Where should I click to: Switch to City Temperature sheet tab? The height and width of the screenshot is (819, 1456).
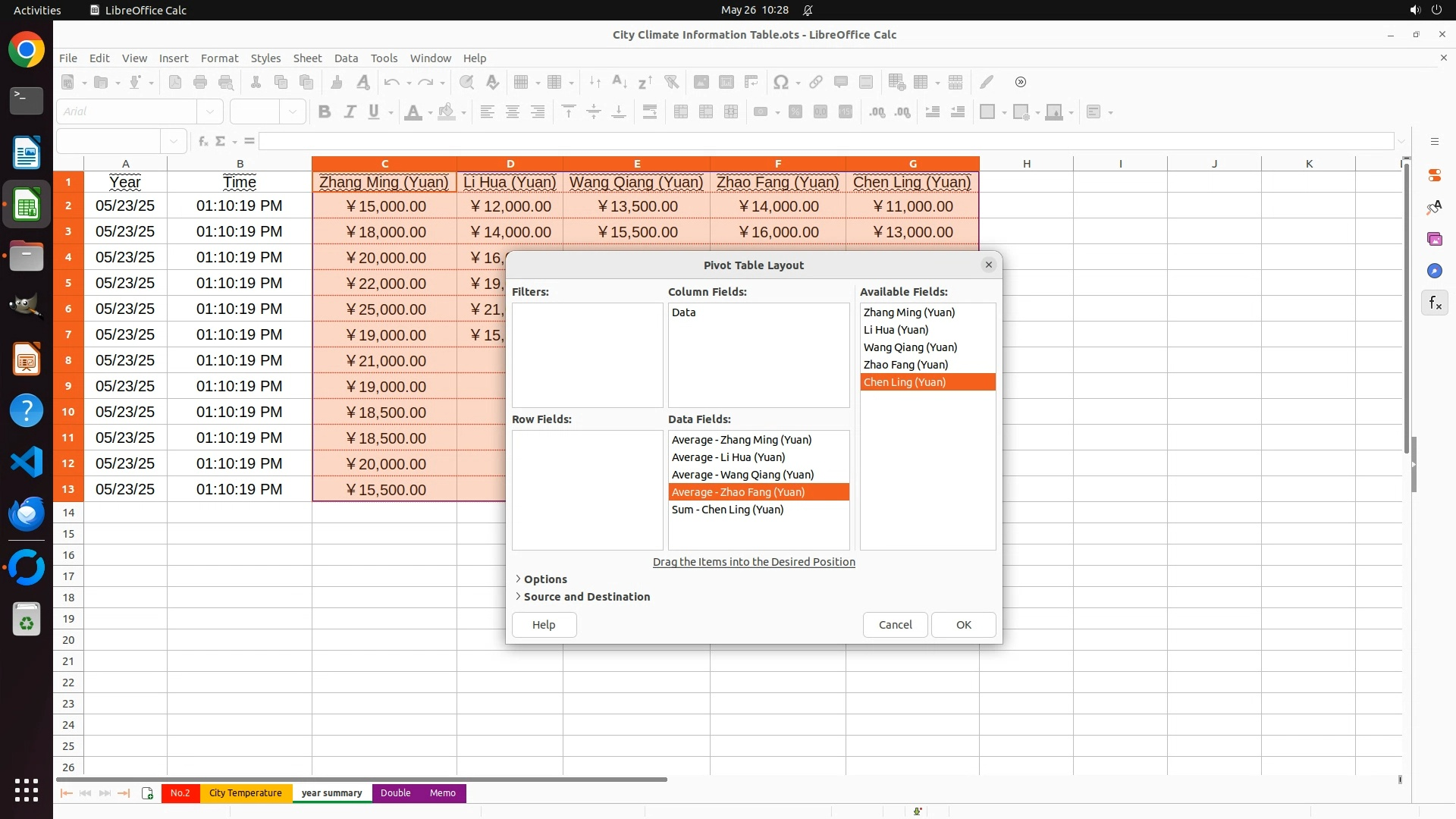pyautogui.click(x=245, y=793)
